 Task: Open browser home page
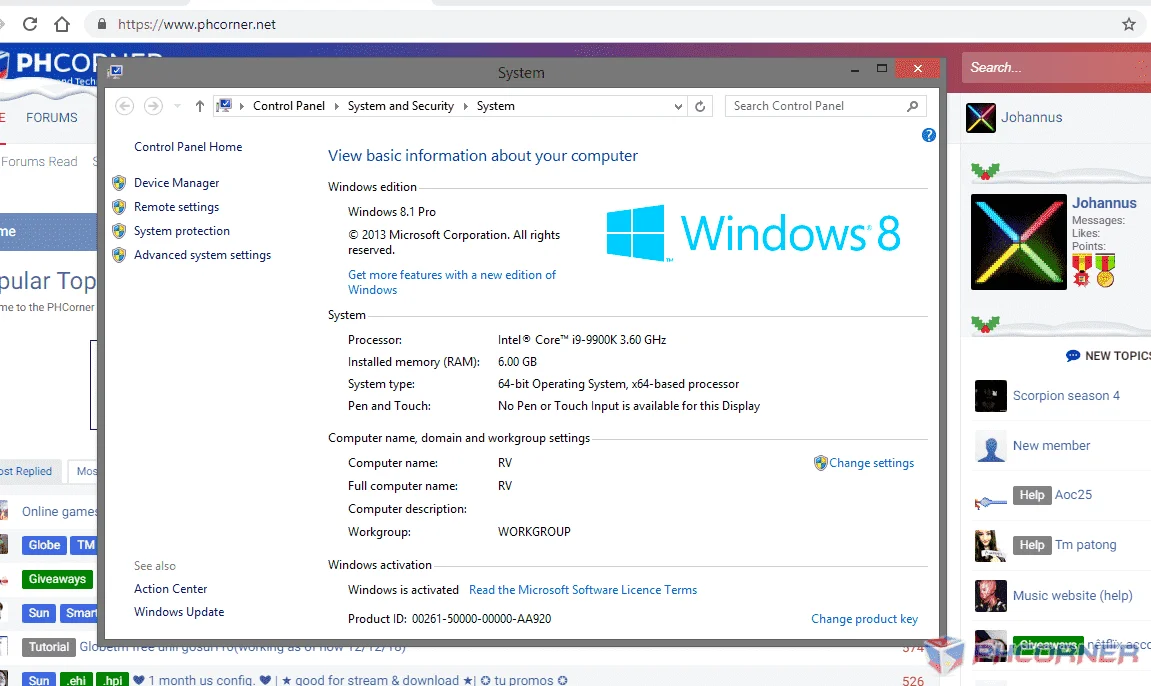[x=62, y=24]
